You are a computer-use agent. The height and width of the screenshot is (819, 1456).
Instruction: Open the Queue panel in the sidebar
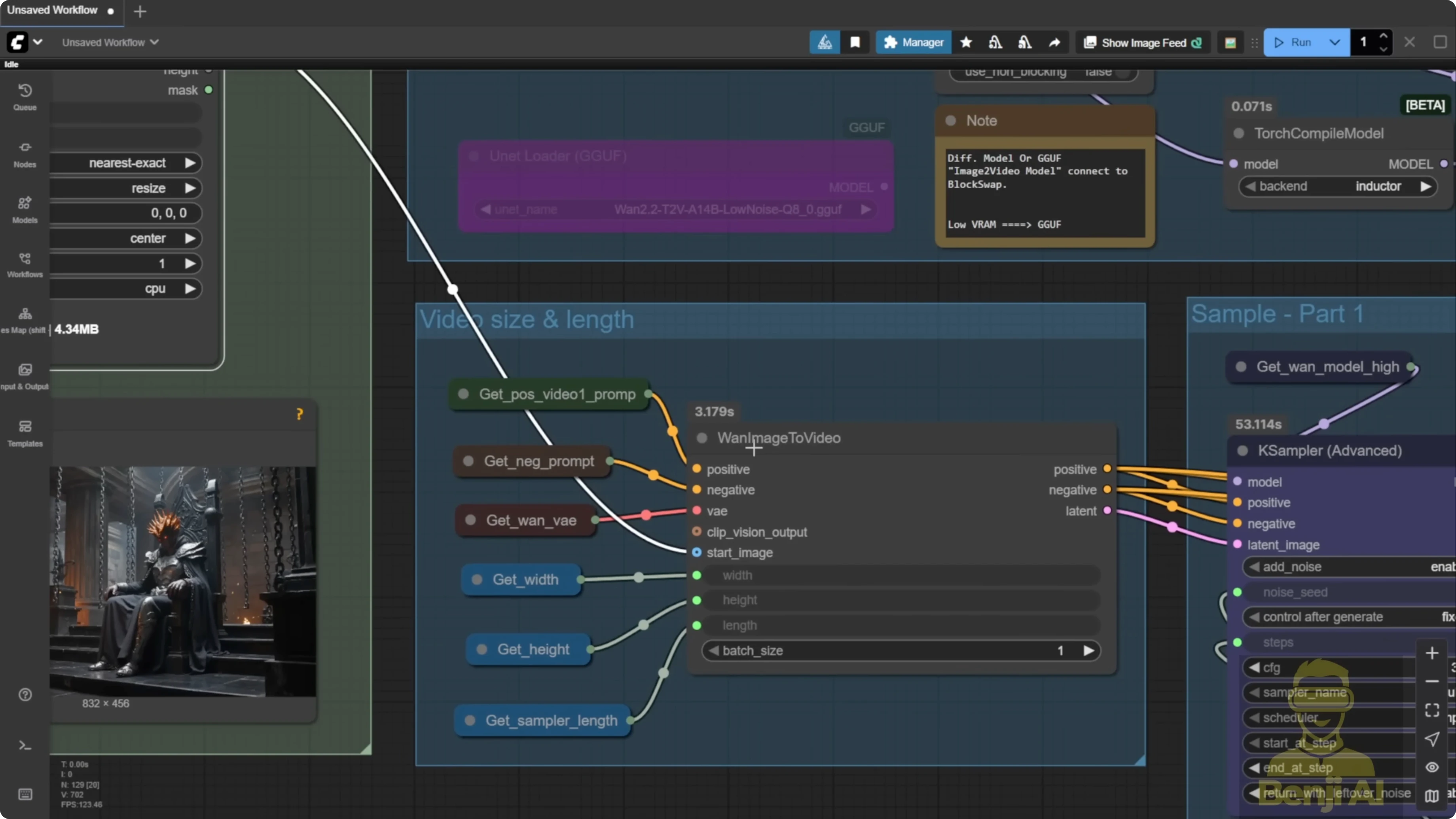coord(25,96)
